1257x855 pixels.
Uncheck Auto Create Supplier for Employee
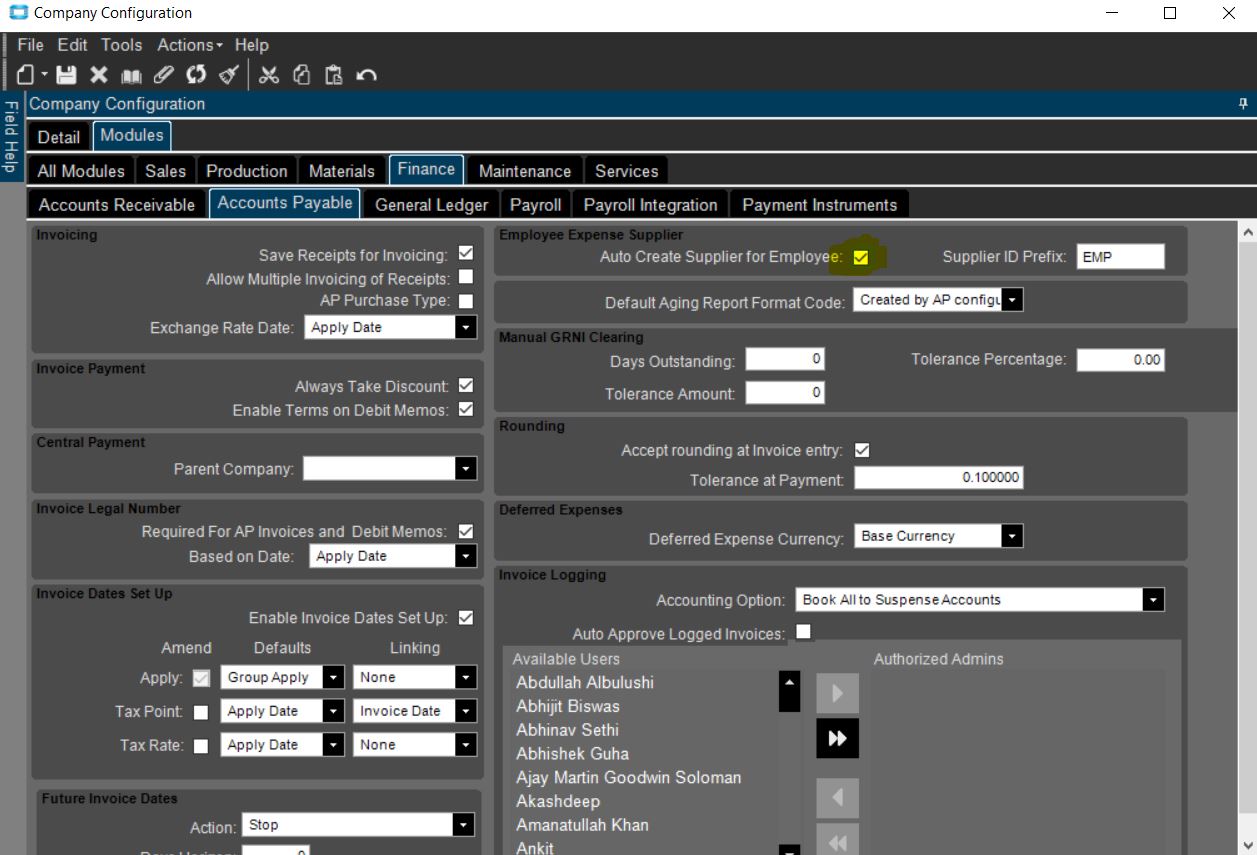(x=861, y=258)
